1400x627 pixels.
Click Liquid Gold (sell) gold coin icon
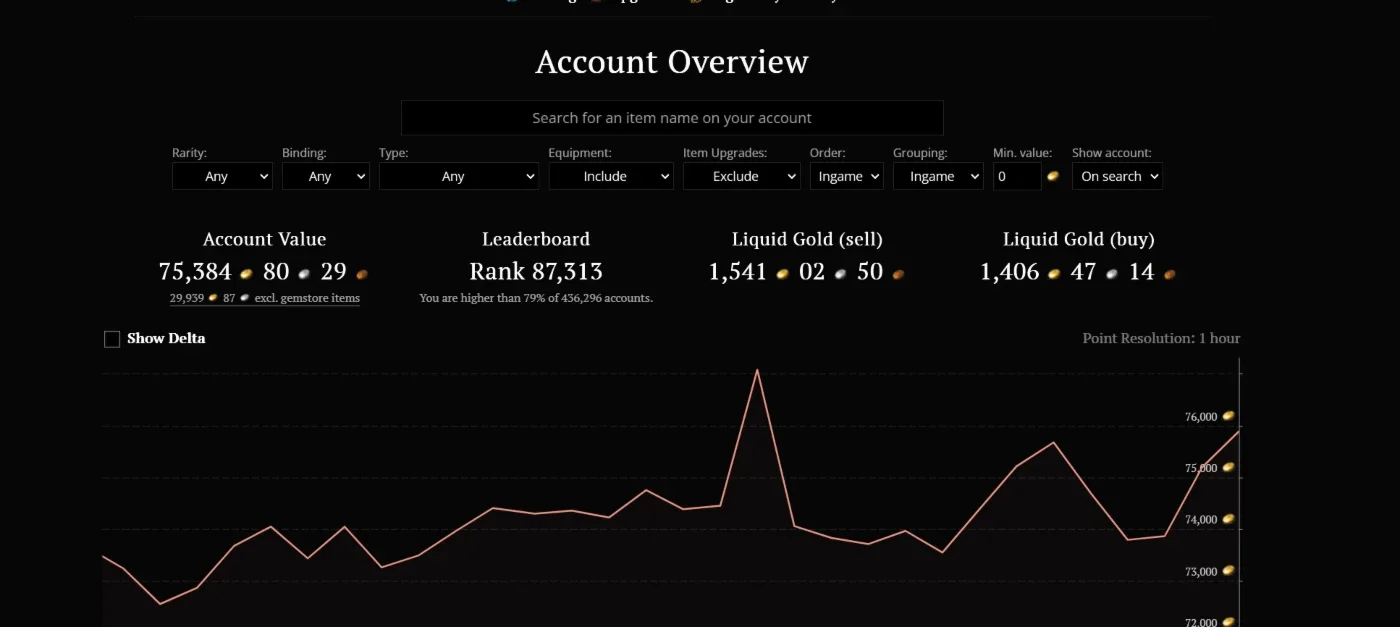click(783, 273)
